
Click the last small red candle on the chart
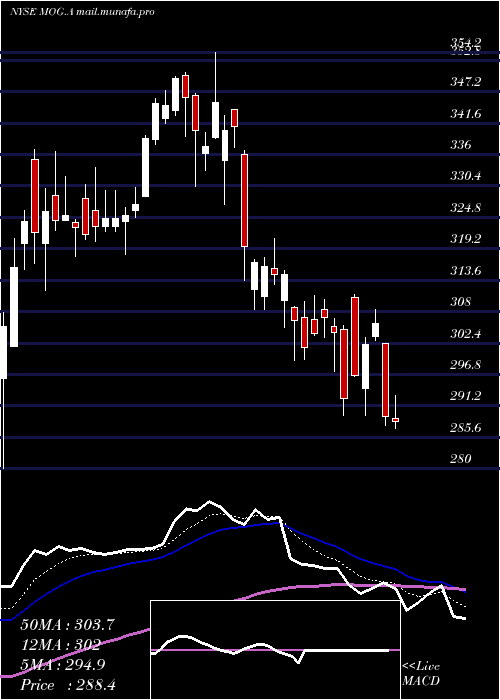point(396,420)
